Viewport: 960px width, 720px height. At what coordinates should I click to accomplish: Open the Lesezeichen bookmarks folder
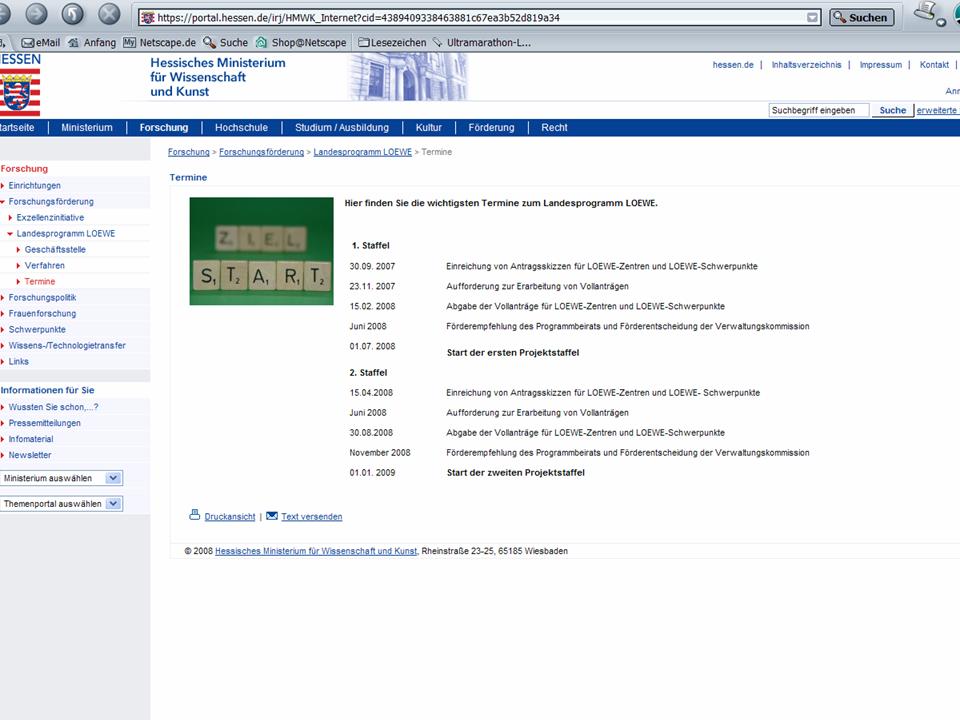[391, 43]
